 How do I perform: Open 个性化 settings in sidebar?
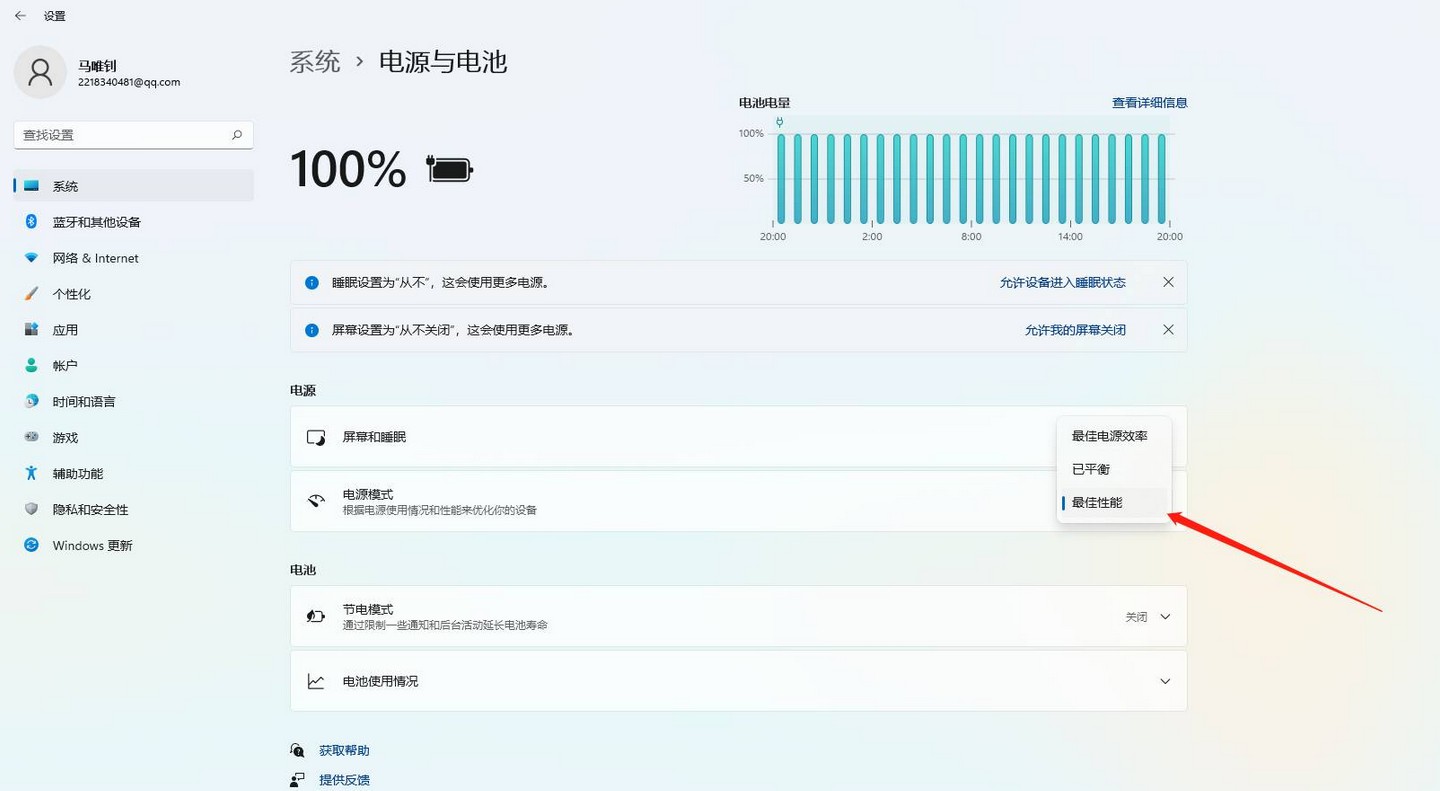(74, 293)
